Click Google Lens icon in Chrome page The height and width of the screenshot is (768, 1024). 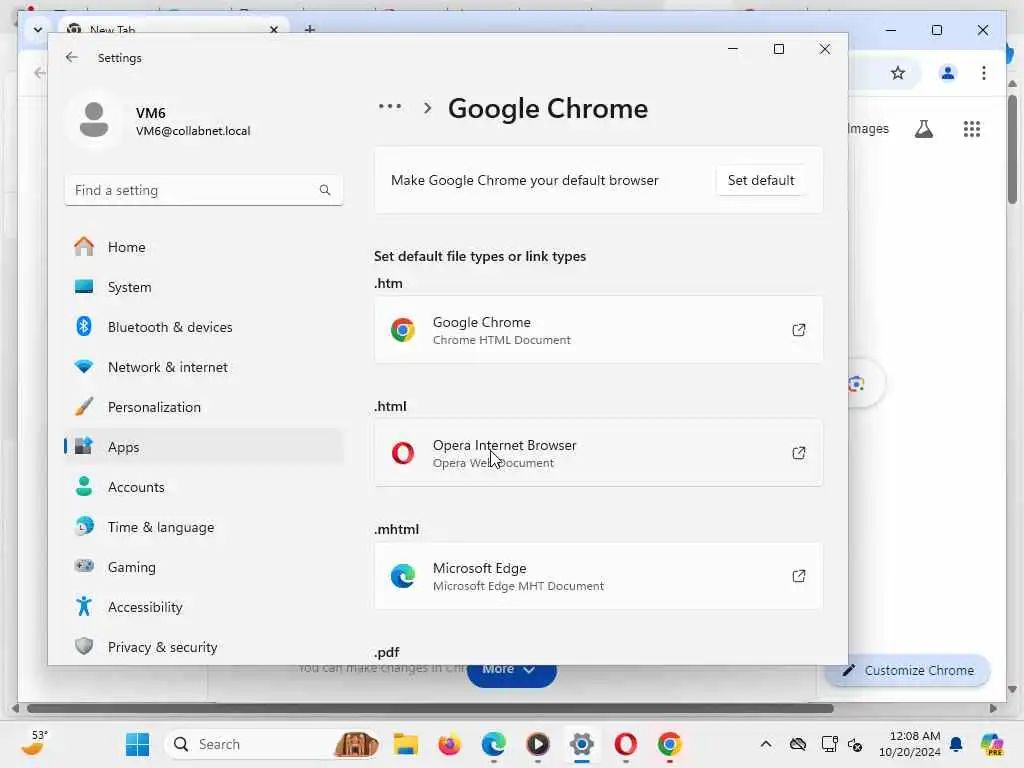(x=856, y=383)
